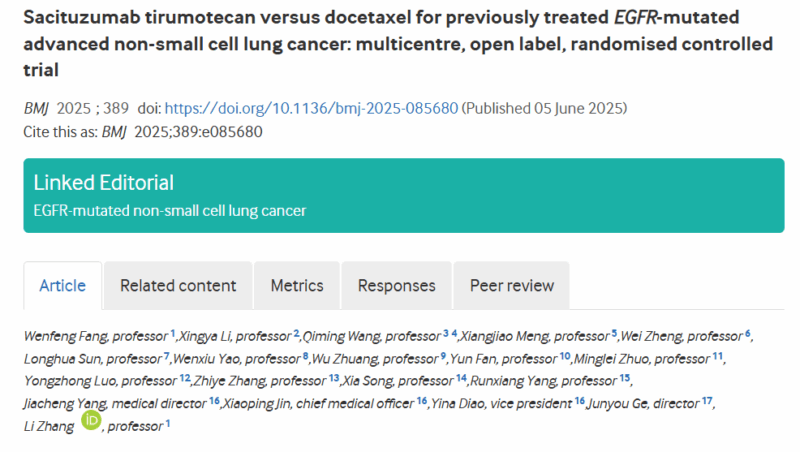This screenshot has width=800, height=452.
Task: Open the article DOI link
Action: [311, 108]
